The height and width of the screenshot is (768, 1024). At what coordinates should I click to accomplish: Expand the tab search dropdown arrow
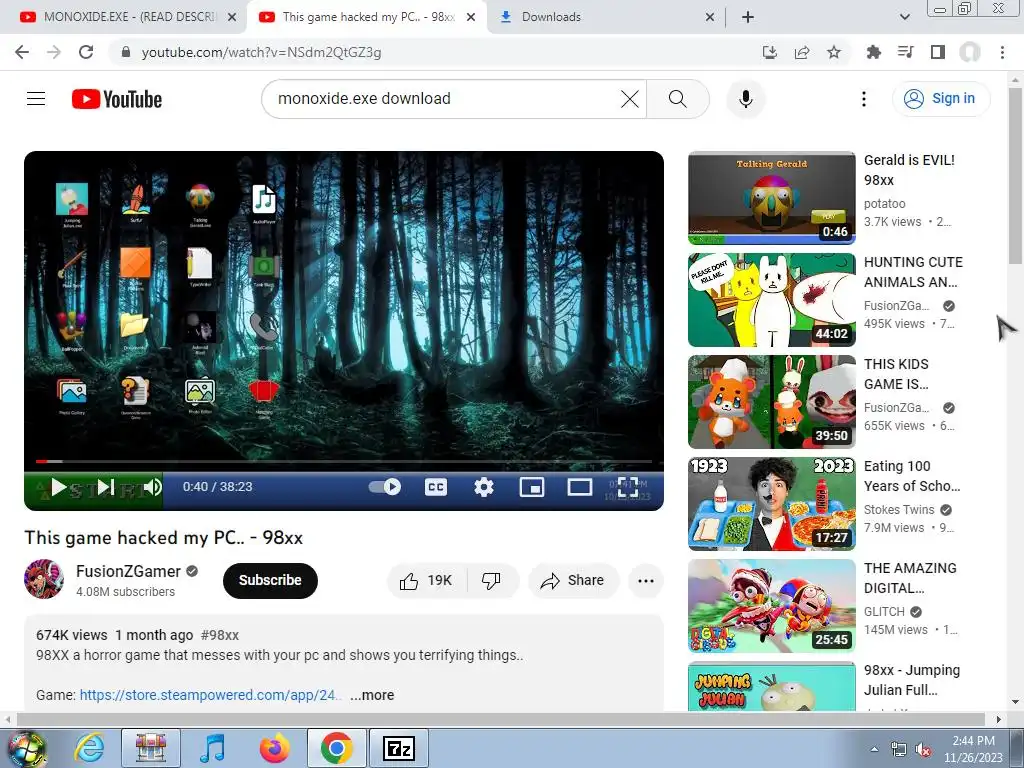pos(904,18)
